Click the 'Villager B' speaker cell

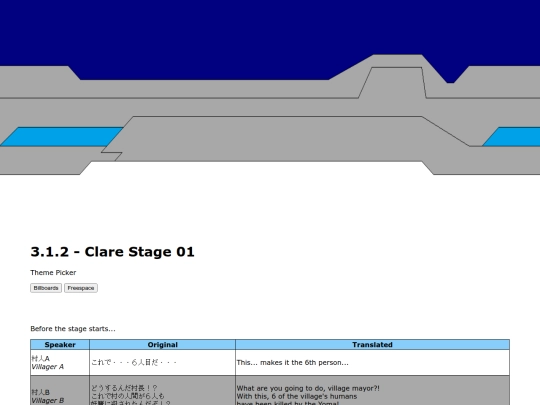point(60,391)
